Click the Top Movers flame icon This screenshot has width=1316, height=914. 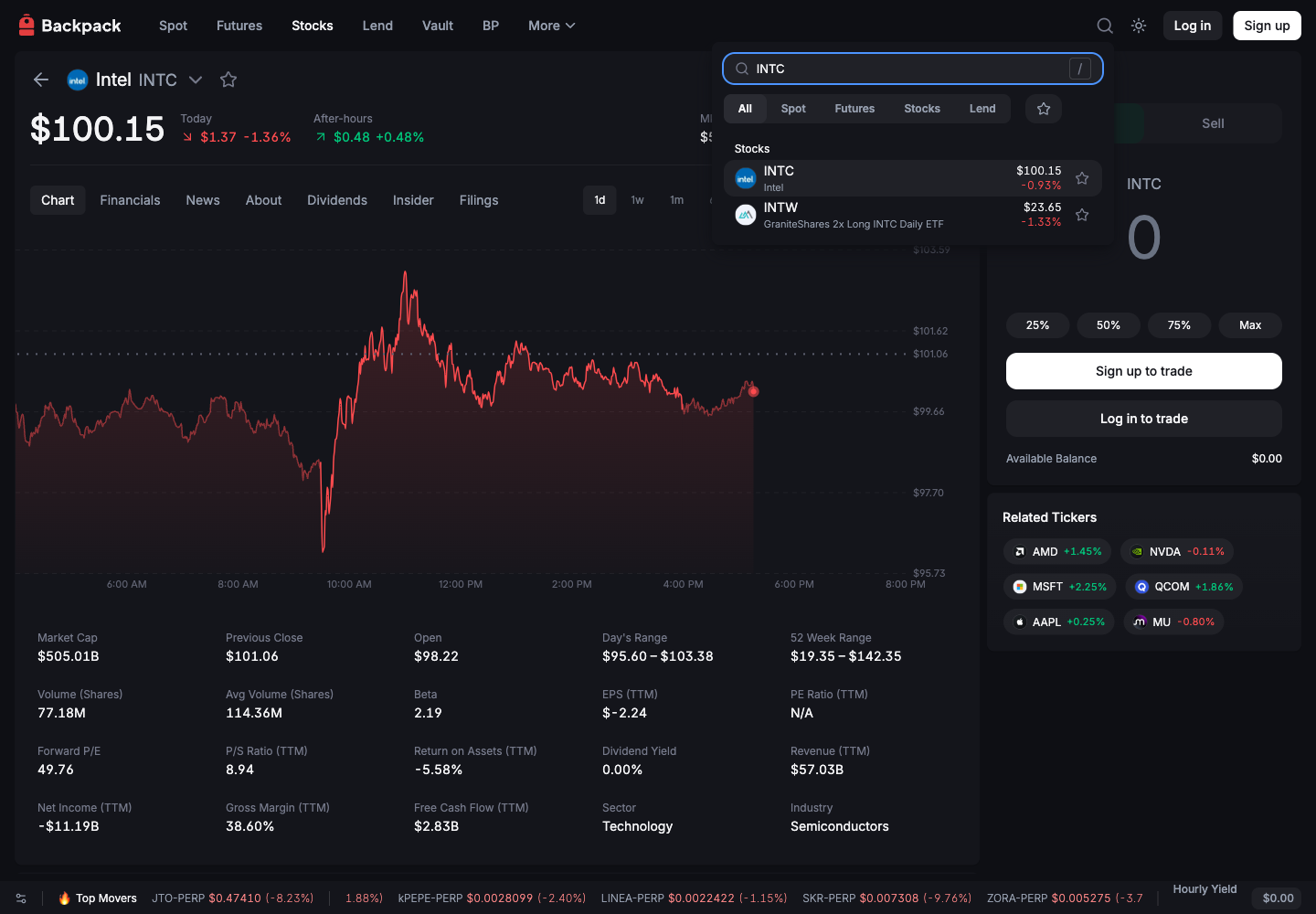[x=64, y=898]
